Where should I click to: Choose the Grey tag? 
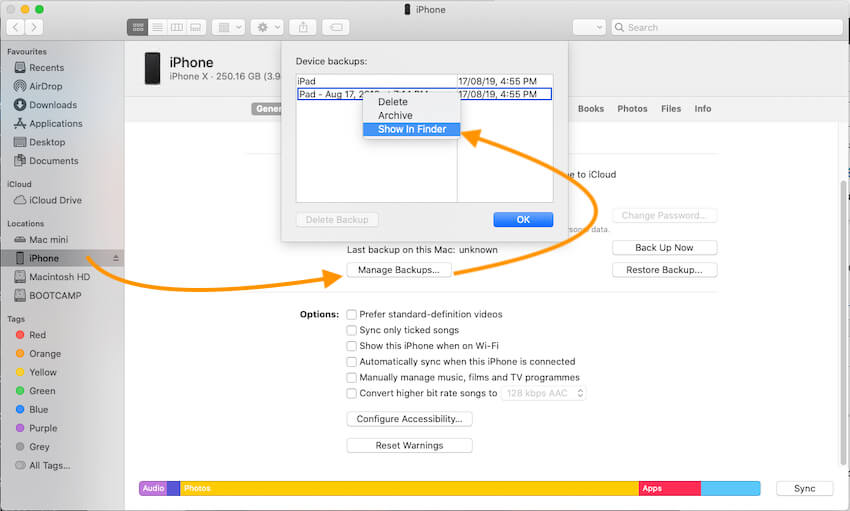39,447
